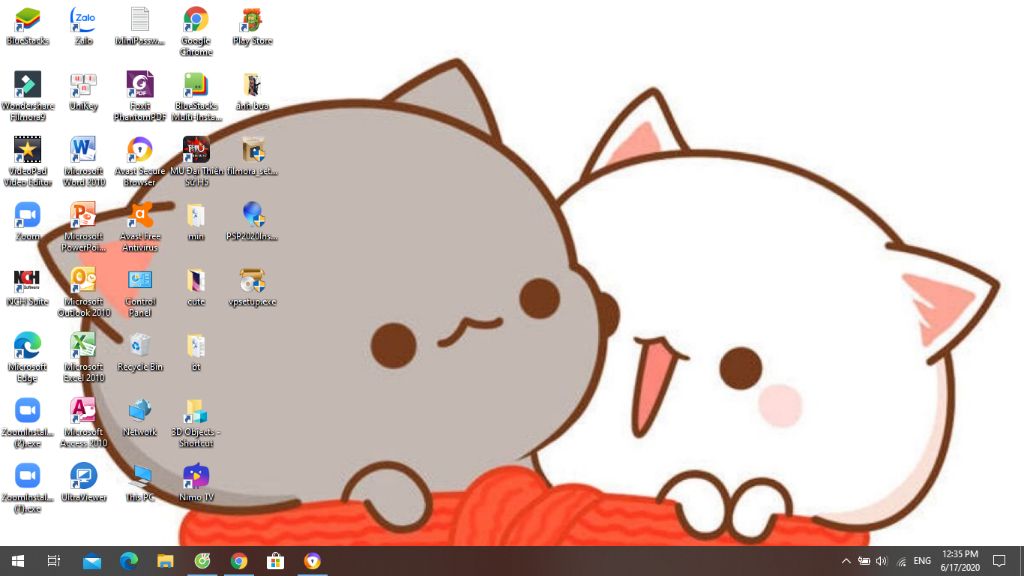Screen dimensions: 1024x576
Task: Select Avast Free Antivirus desktop icon
Action: tap(140, 227)
